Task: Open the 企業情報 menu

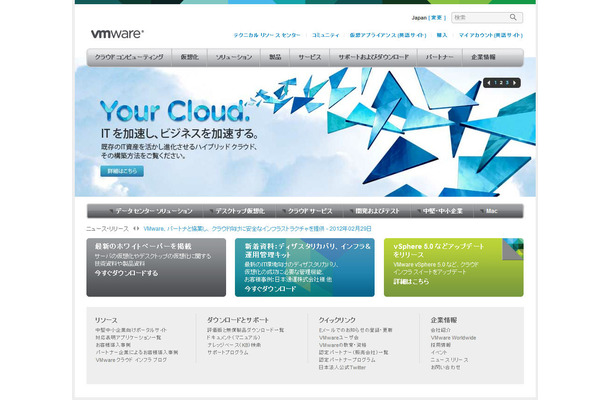Action: point(484,57)
